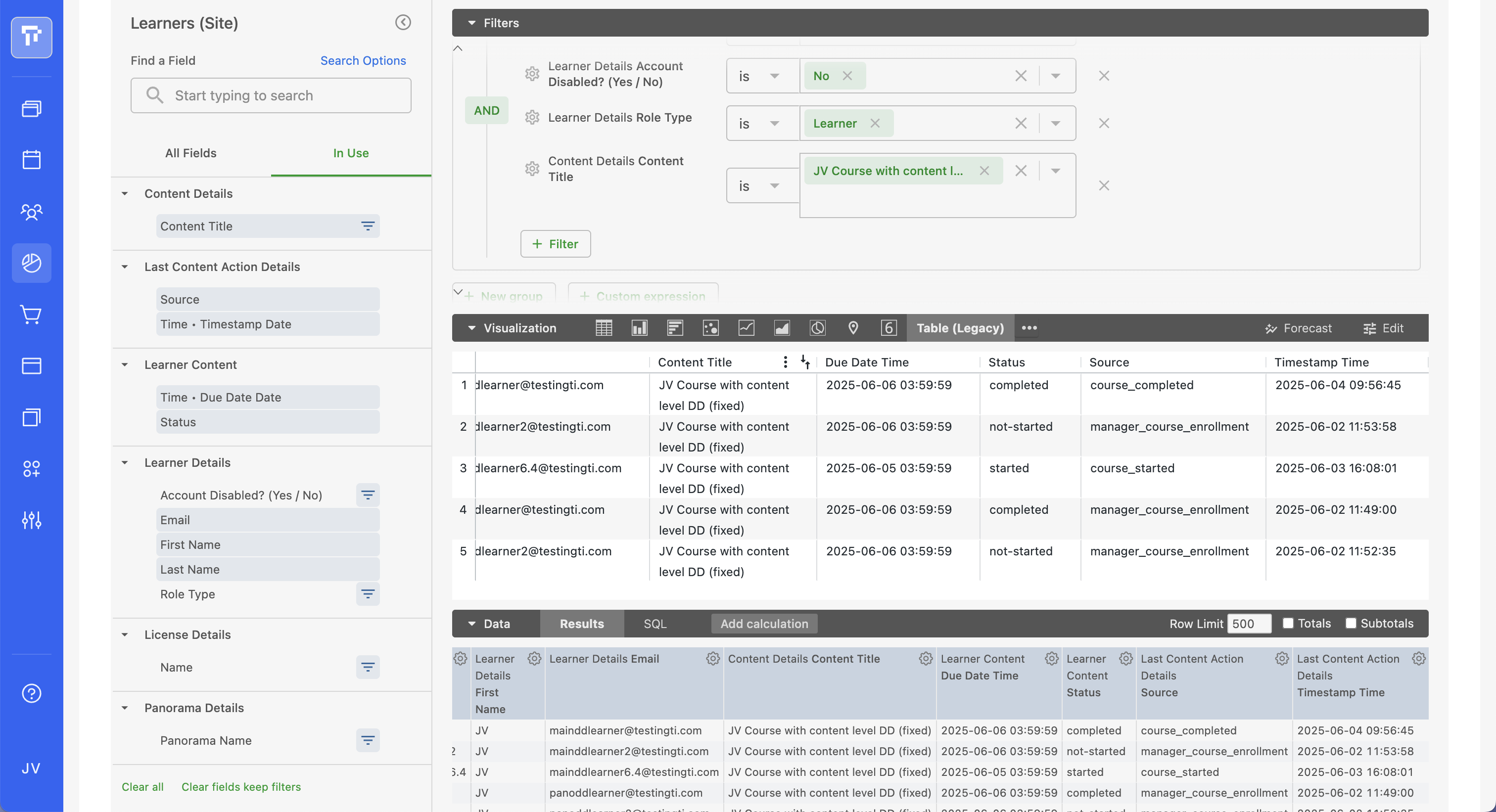This screenshot has width=1496, height=812.
Task: Click the Add Filter button
Action: tap(555, 244)
